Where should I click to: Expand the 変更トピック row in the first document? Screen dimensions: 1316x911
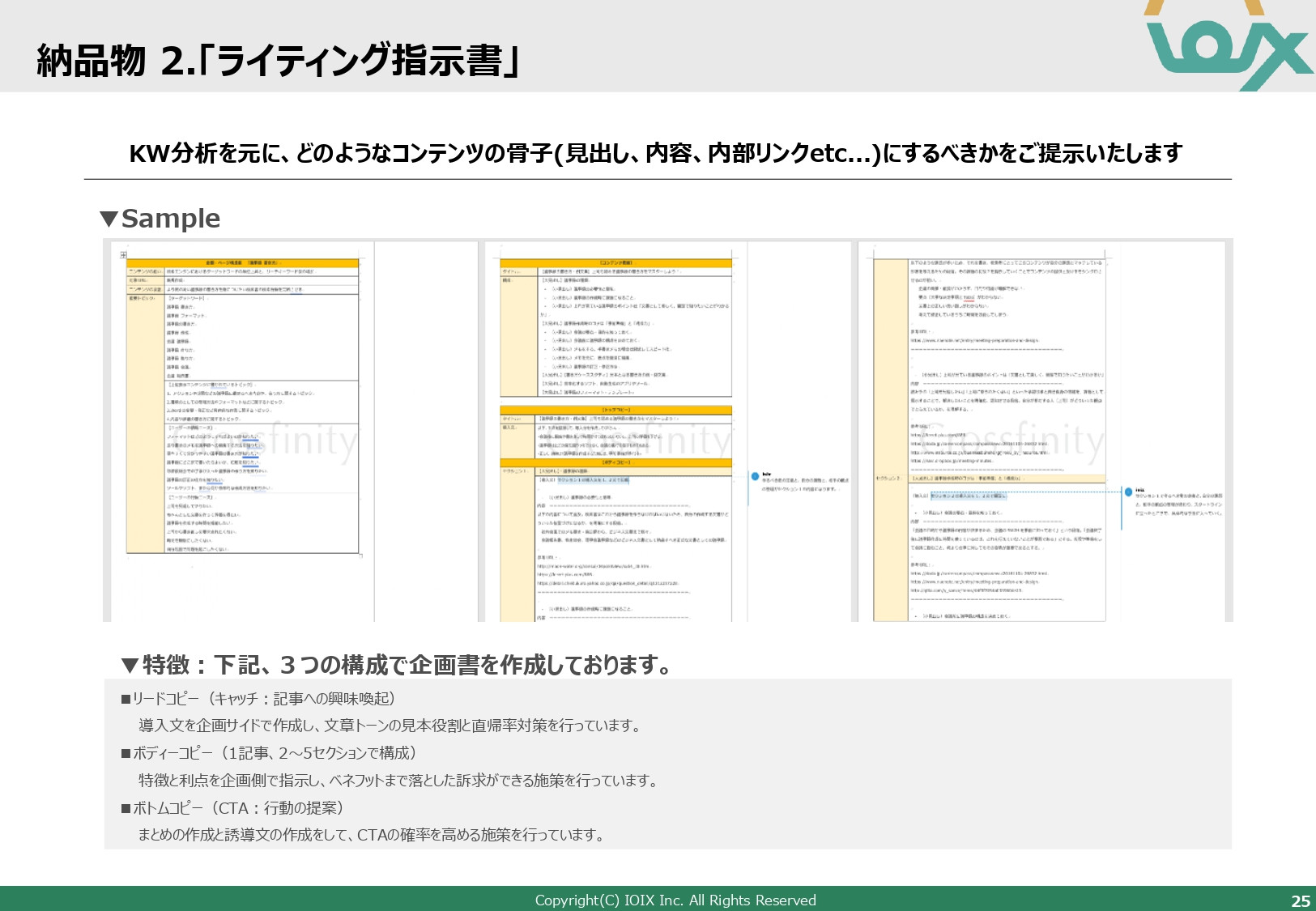pyautogui.click(x=143, y=297)
